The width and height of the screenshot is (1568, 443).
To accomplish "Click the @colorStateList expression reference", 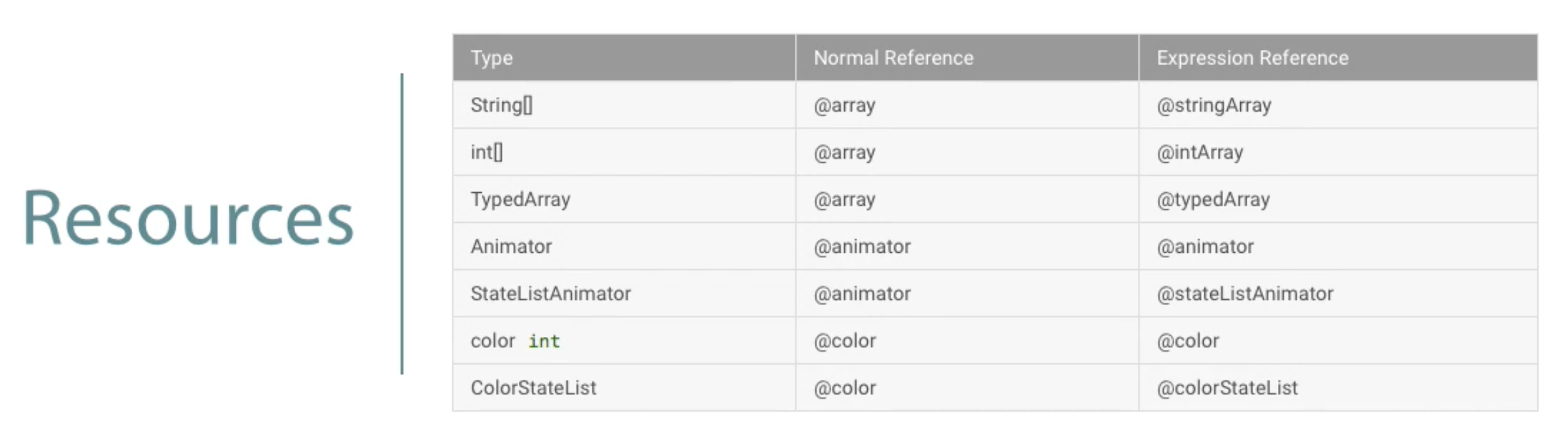I will (x=1227, y=388).
